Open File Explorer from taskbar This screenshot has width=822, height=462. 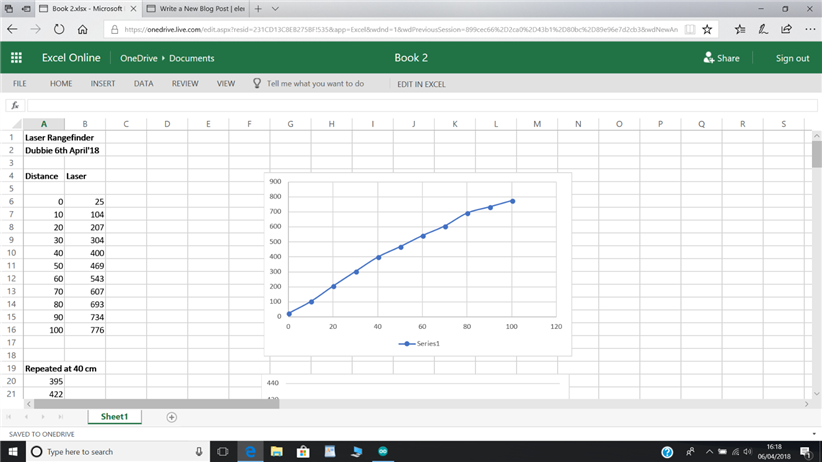pyautogui.click(x=276, y=452)
